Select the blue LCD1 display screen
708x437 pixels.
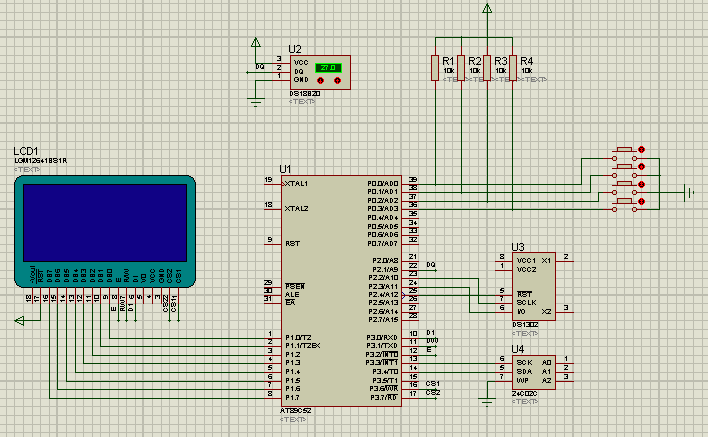(105, 223)
